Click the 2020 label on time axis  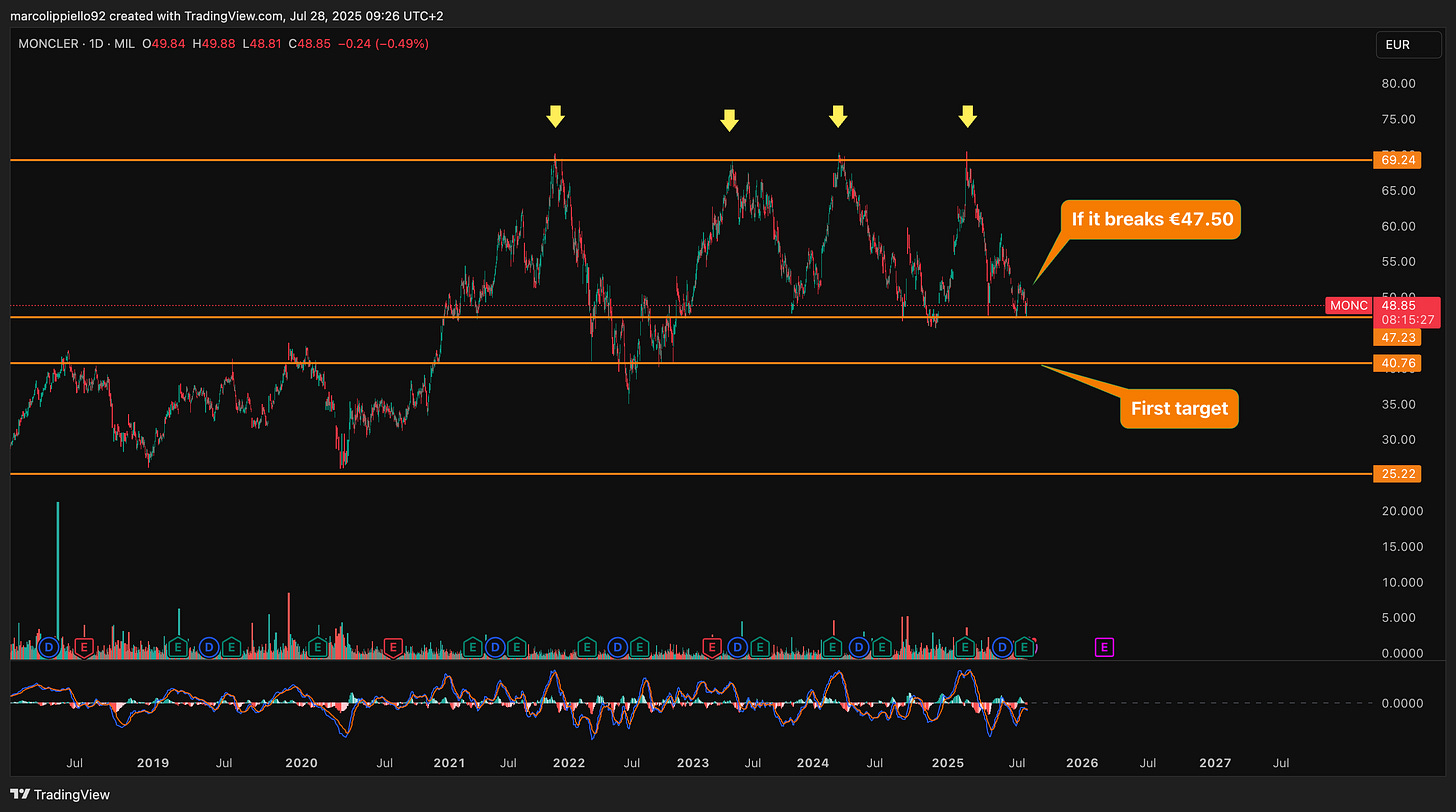[301, 762]
